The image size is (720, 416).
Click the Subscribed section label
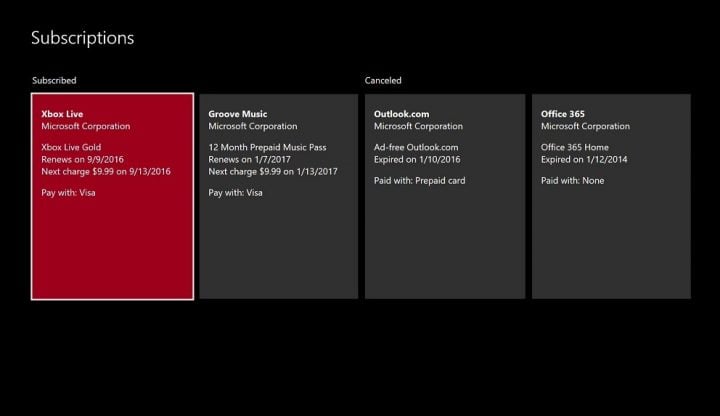click(54, 80)
